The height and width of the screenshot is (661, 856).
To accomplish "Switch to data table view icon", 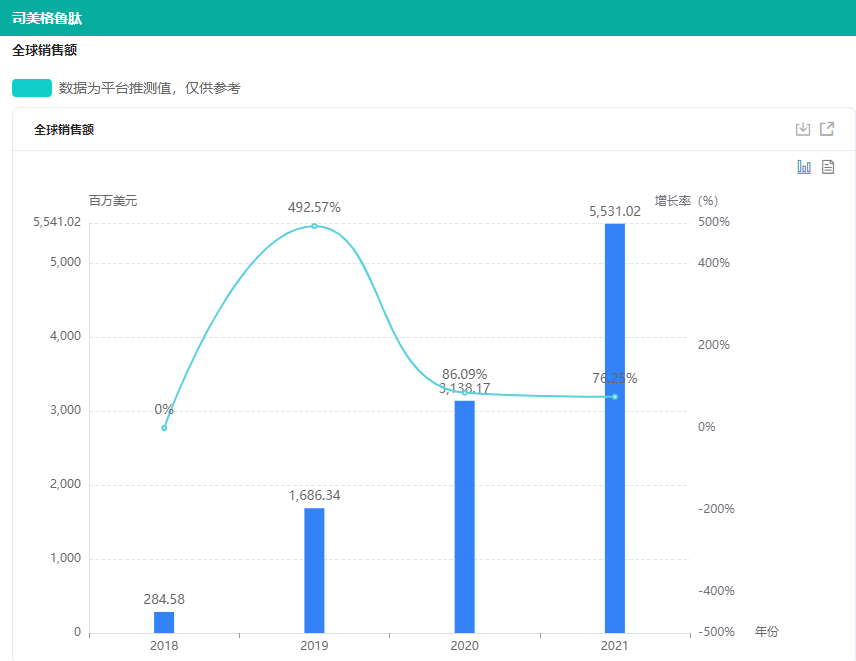I will tap(828, 167).
